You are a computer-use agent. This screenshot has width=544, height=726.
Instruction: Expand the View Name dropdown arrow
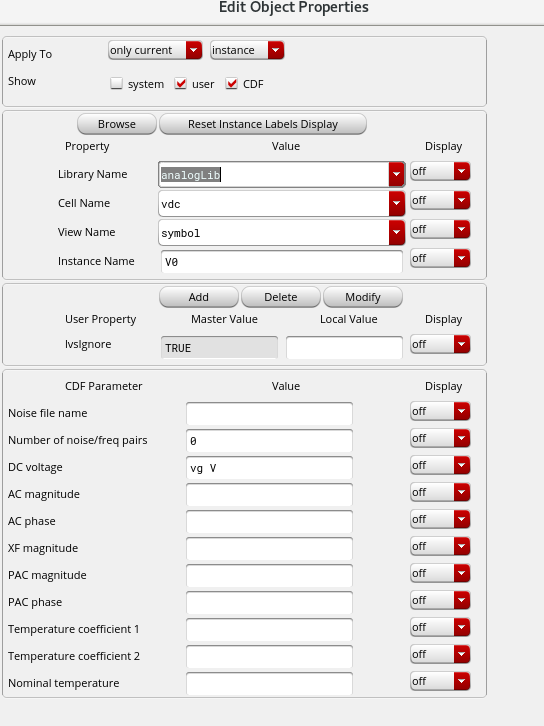pyautogui.click(x=397, y=233)
